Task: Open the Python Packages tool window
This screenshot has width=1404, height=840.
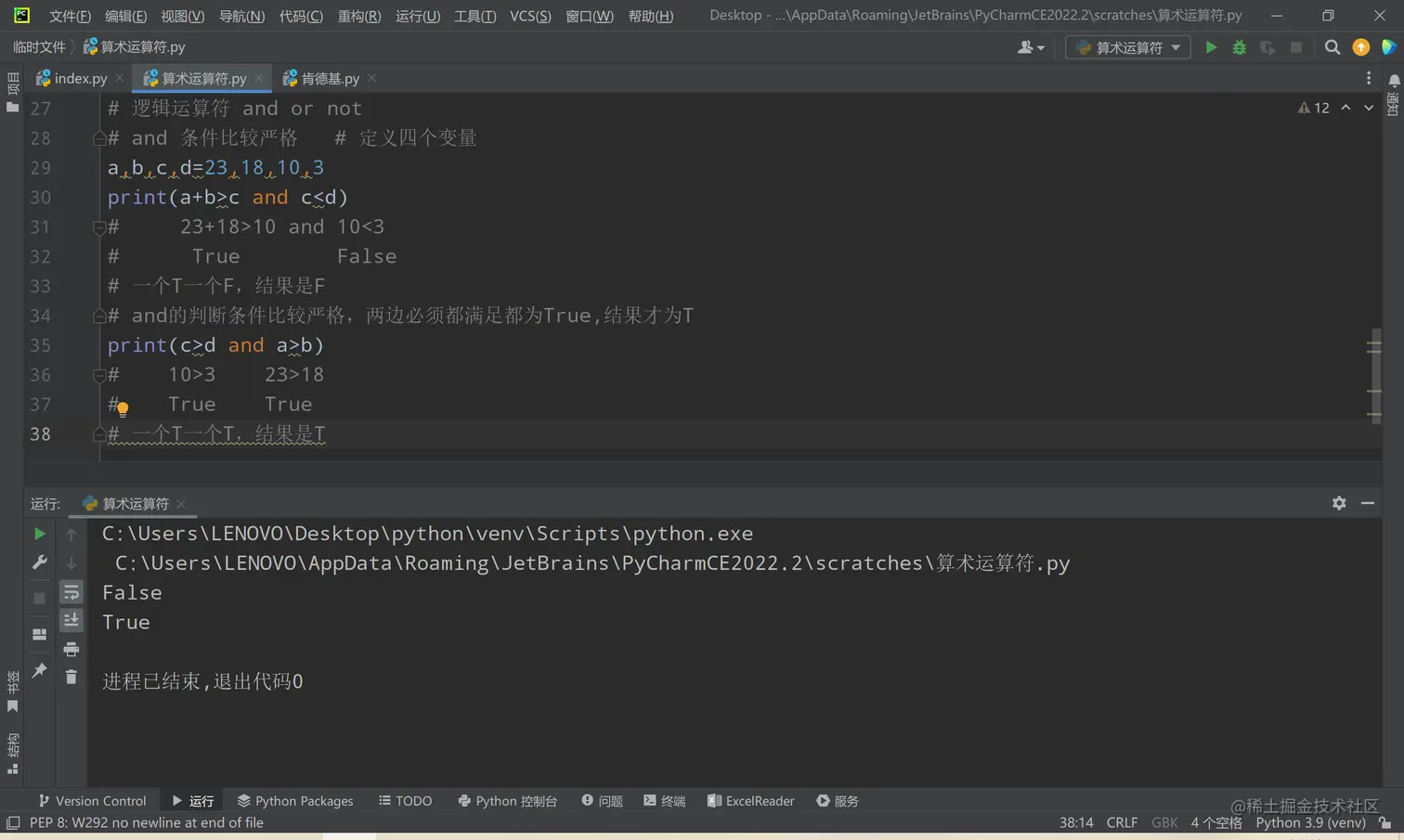Action: tap(295, 800)
